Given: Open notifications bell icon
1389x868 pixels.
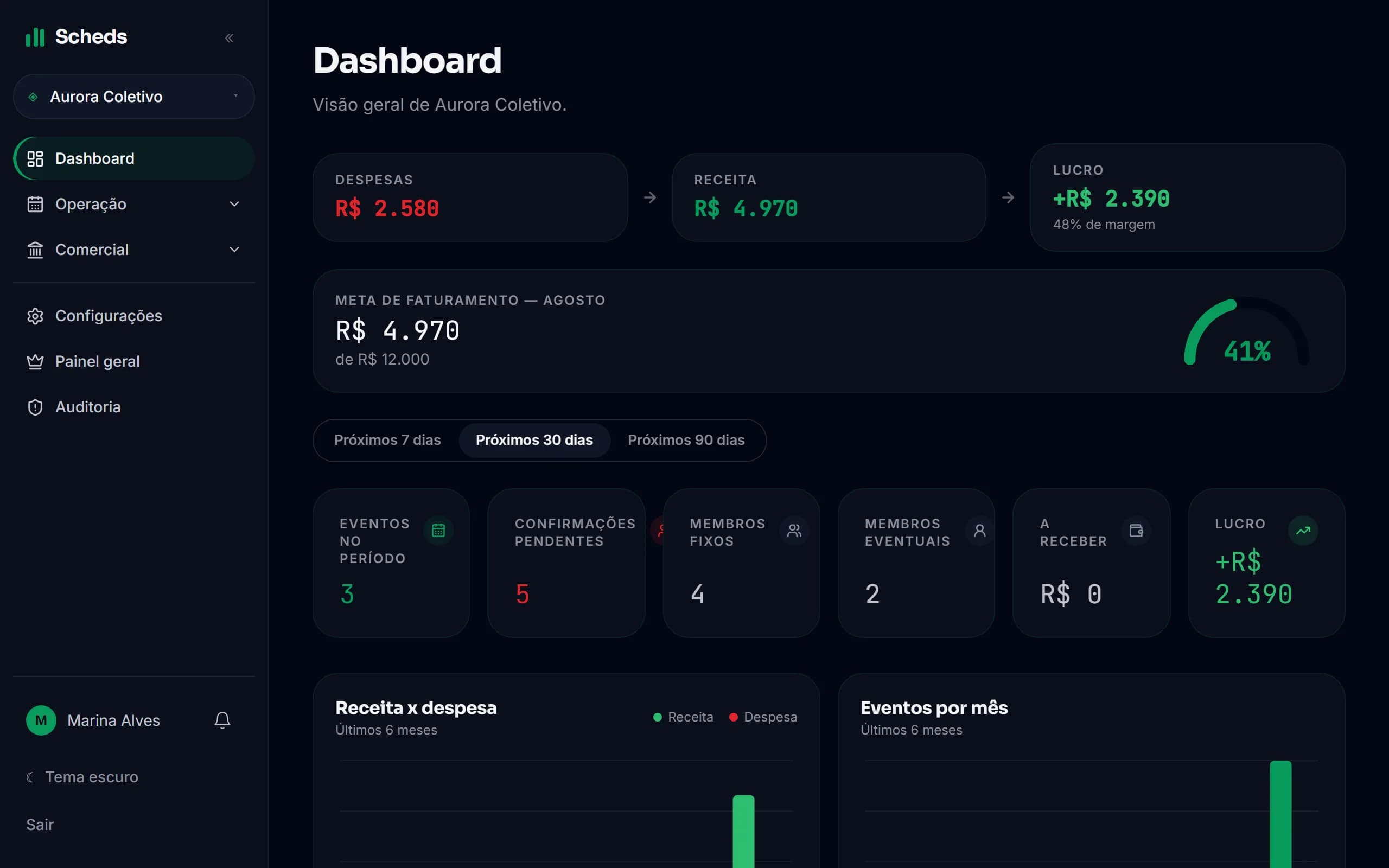Looking at the screenshot, I should click(x=222, y=720).
